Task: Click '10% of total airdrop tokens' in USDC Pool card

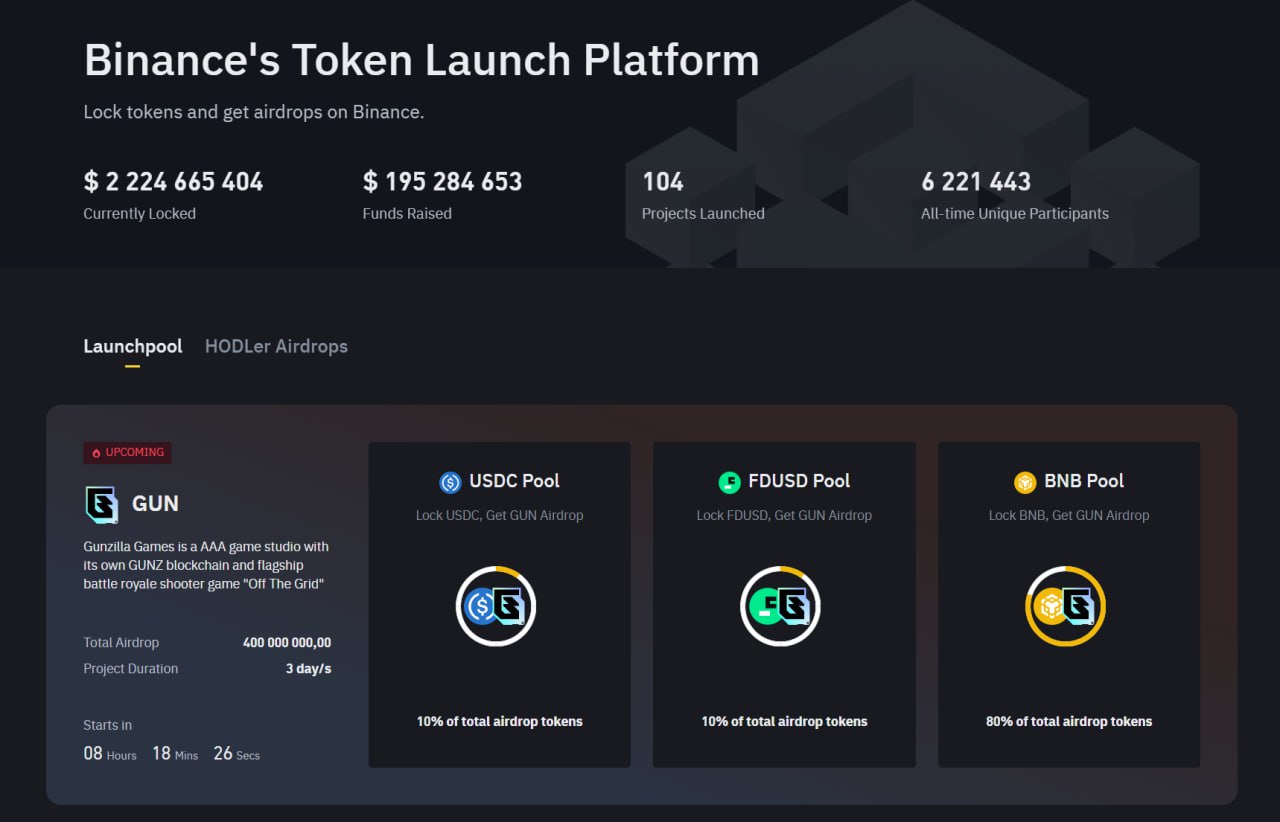Action: point(499,721)
